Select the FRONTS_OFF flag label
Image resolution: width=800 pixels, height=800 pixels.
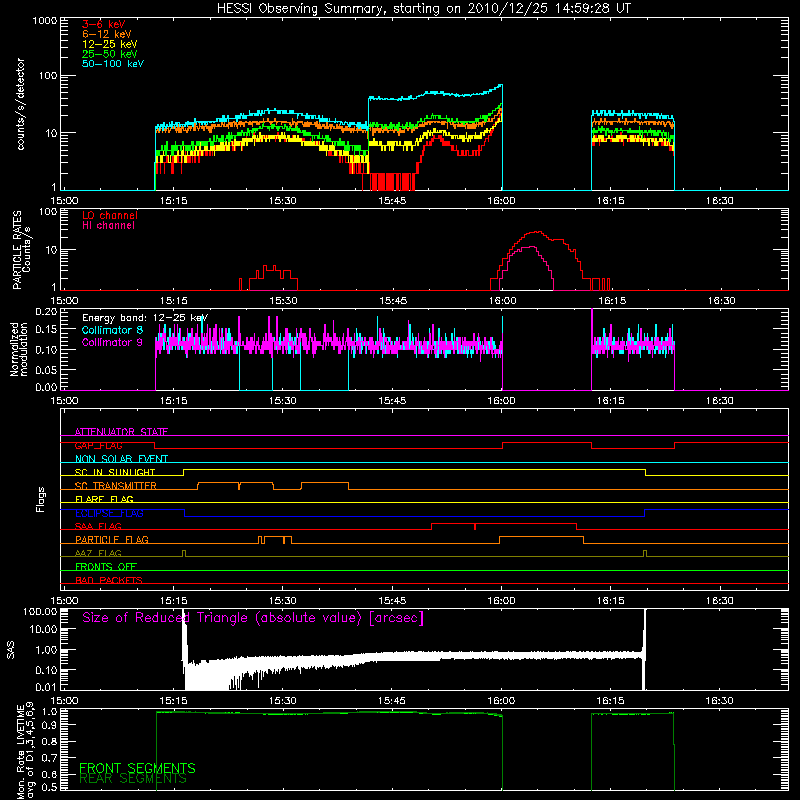tap(106, 567)
